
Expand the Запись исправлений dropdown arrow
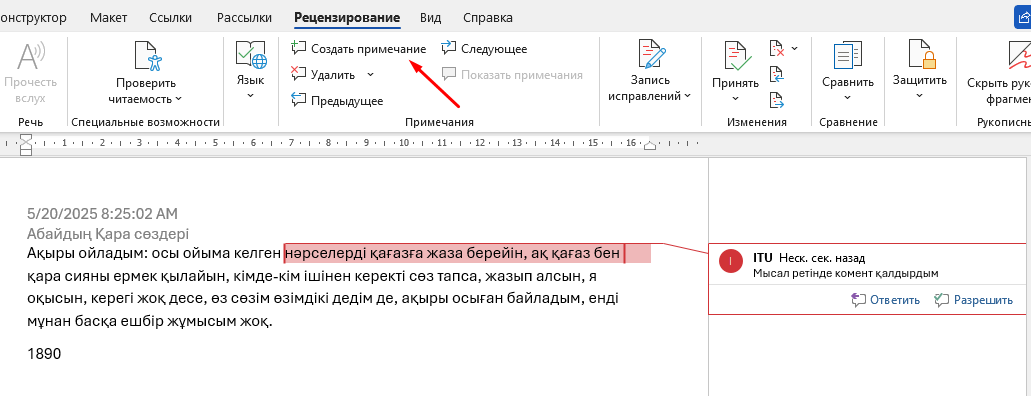[x=688, y=96]
